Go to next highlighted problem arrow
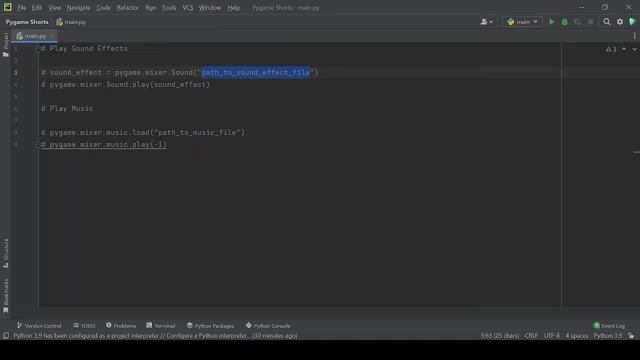Screen dimensions: 640x360 [x=635, y=49]
